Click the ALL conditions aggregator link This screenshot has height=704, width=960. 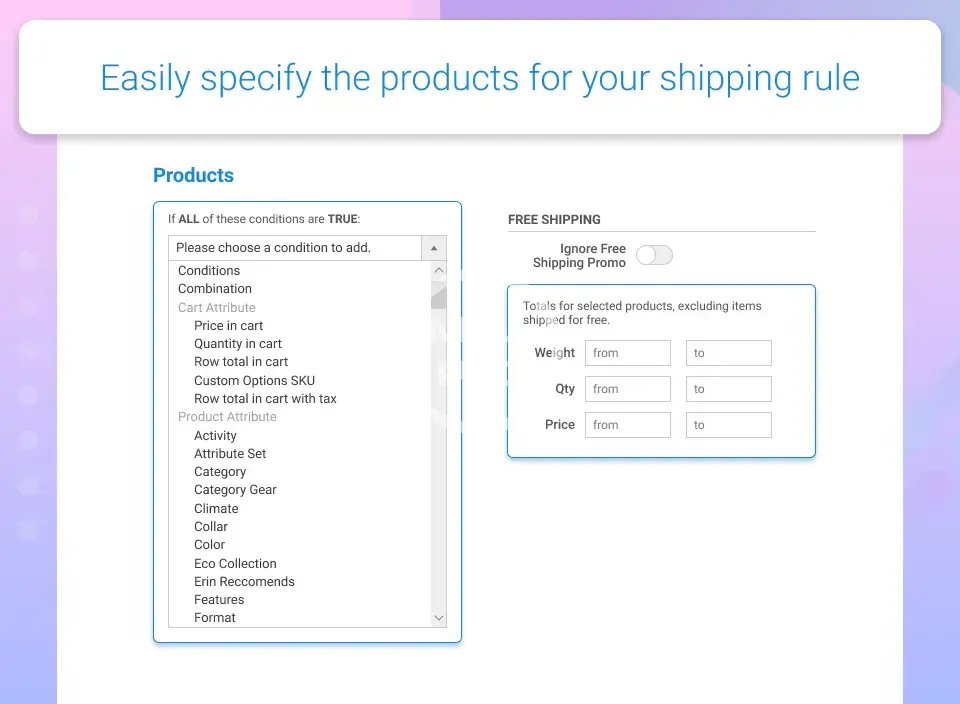(189, 219)
